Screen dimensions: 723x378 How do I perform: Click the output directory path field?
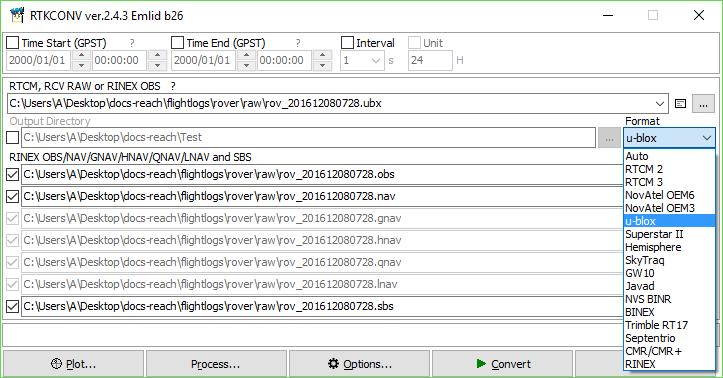pyautogui.click(x=308, y=137)
